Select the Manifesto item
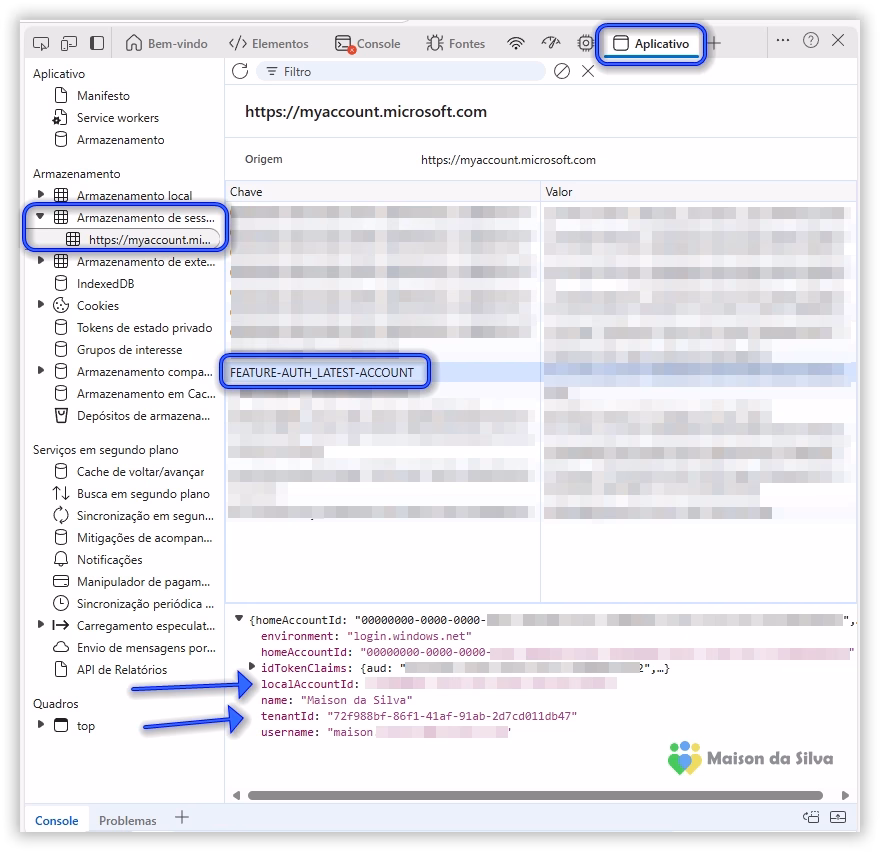 [103, 96]
